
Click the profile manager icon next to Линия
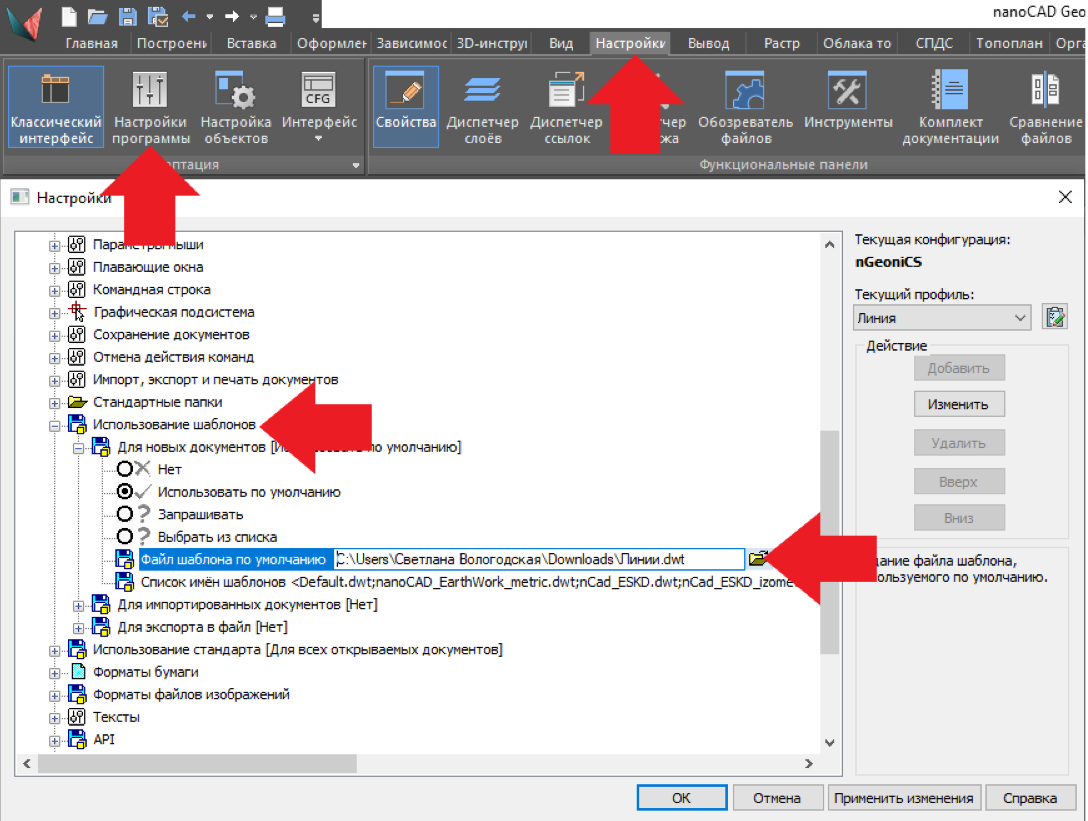[1054, 318]
